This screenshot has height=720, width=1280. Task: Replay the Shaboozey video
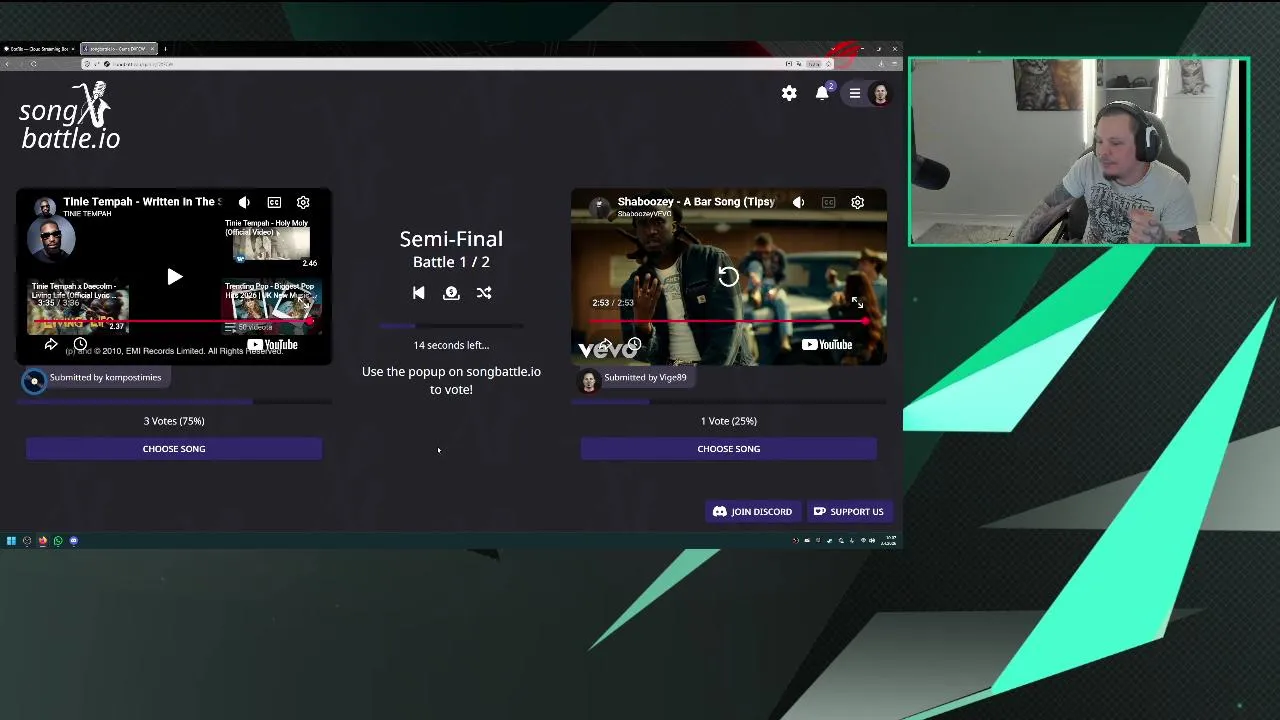[728, 277]
